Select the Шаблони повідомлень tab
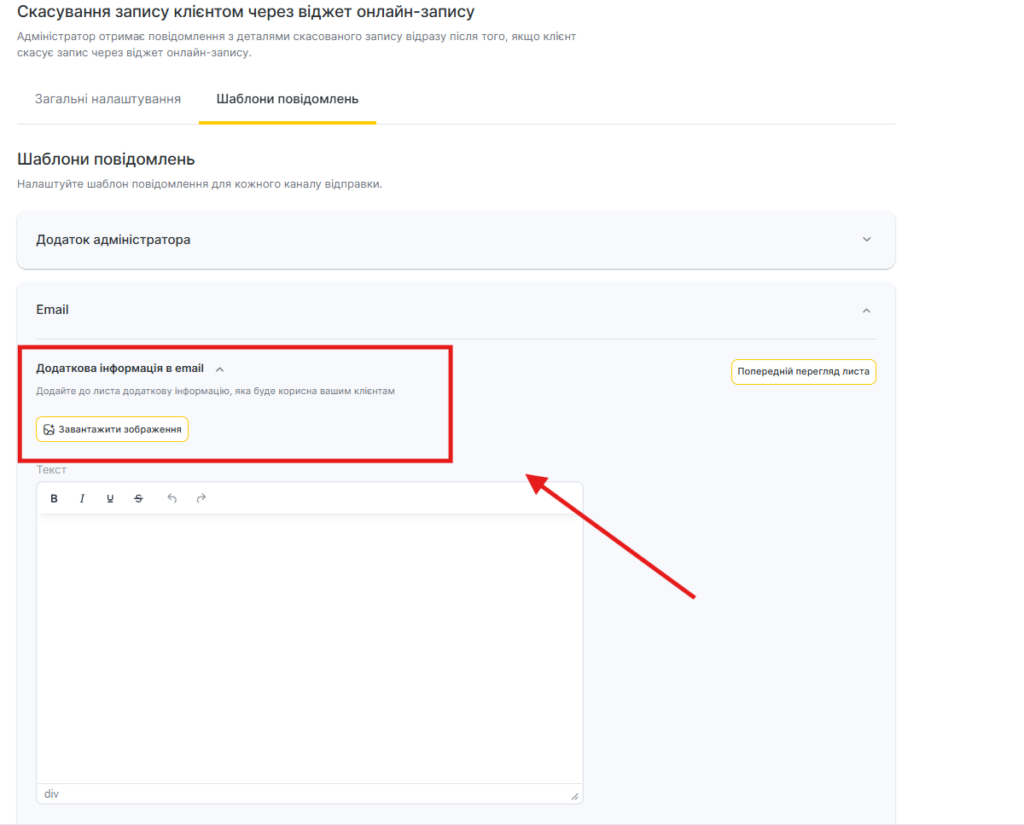1024x825 pixels. [x=287, y=99]
